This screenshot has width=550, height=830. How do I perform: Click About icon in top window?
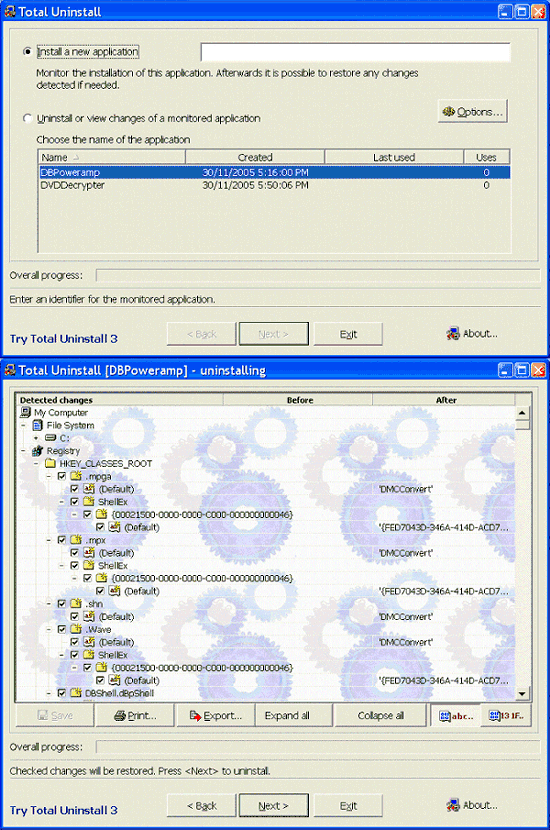coord(453,333)
